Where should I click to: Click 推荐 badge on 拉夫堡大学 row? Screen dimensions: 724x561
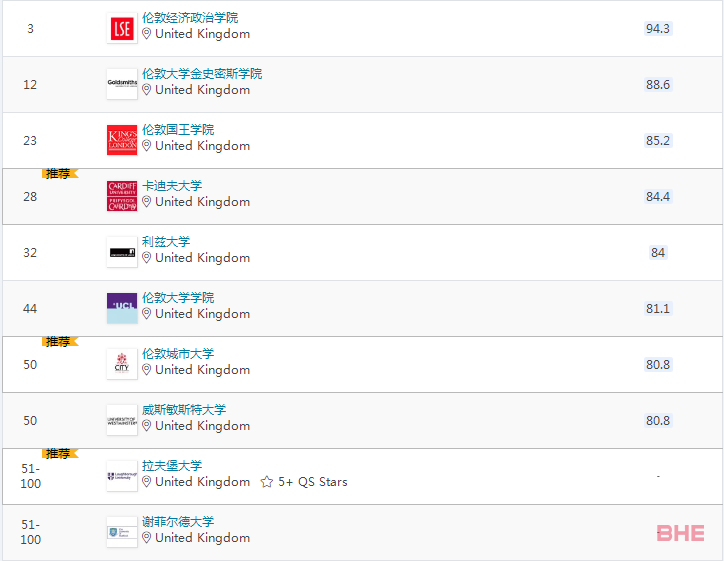[60, 454]
